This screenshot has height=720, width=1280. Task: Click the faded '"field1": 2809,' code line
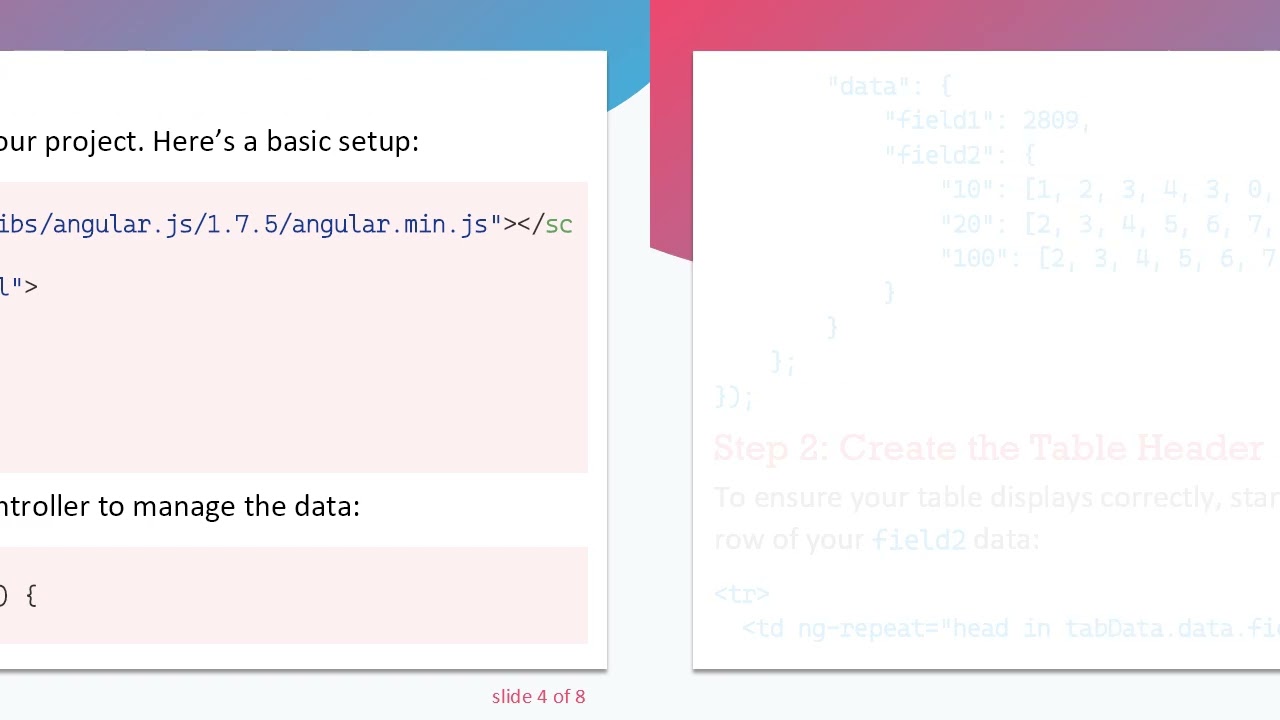coord(986,120)
